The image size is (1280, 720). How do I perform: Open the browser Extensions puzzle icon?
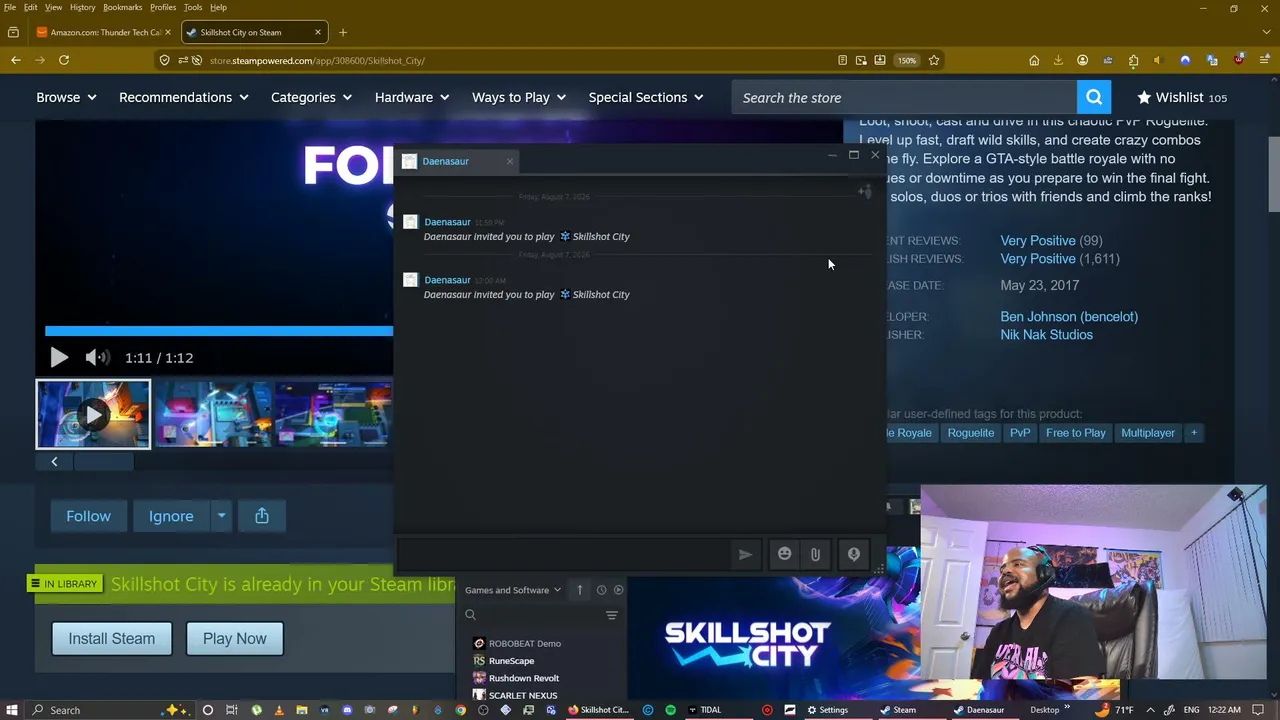1133,60
